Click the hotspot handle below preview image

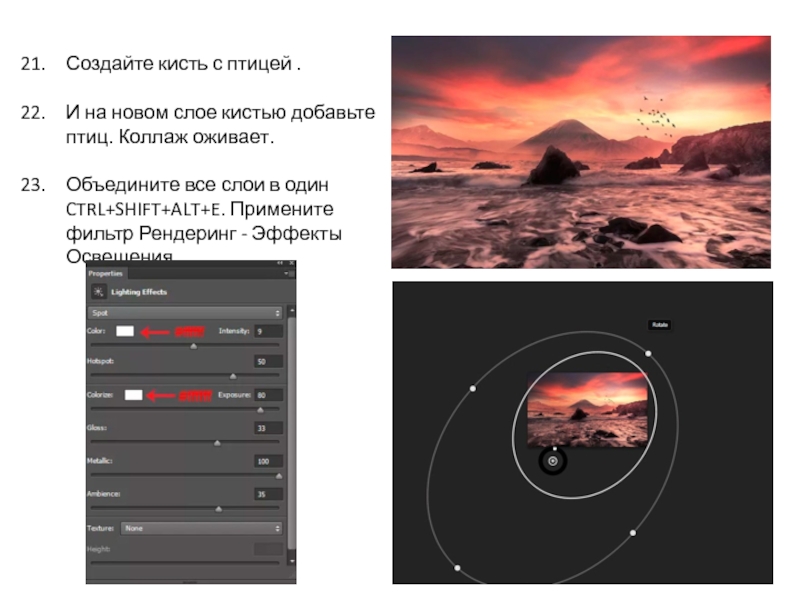tap(555, 449)
